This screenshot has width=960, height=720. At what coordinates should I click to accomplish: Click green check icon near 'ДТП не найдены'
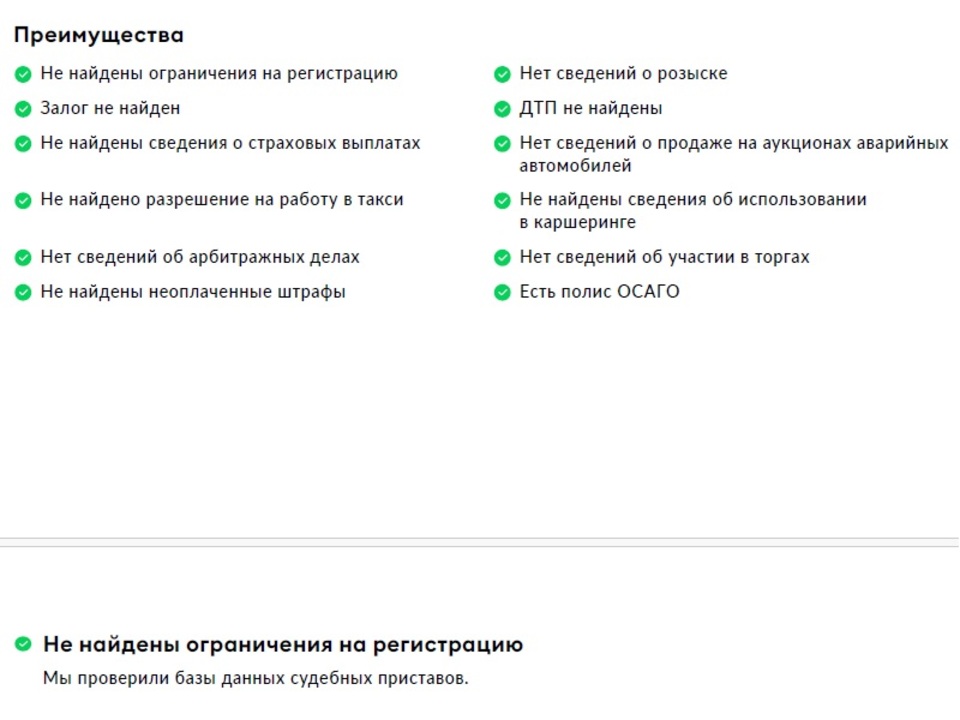(502, 110)
